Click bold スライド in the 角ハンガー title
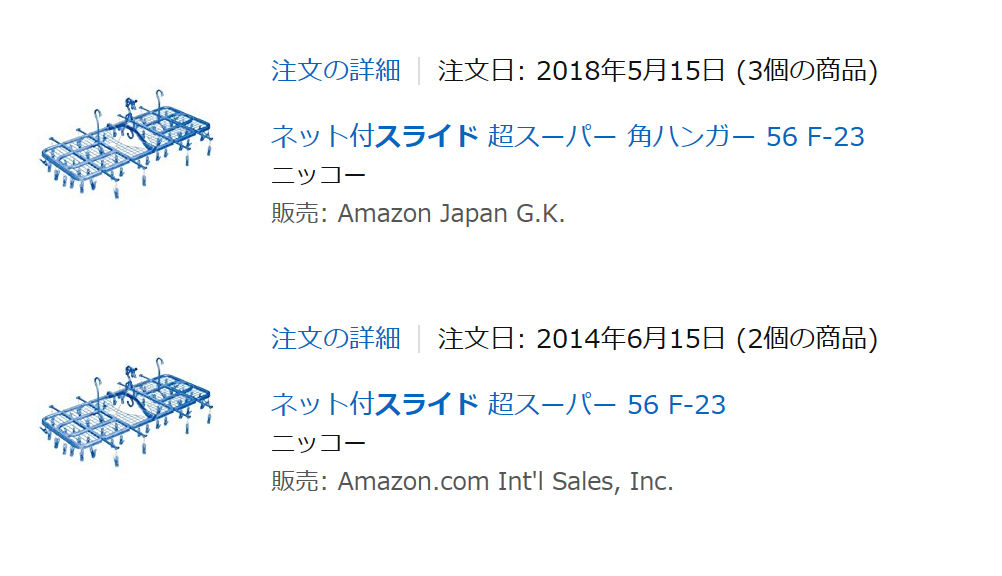Image resolution: width=1002 pixels, height=576 pixels. point(426,136)
